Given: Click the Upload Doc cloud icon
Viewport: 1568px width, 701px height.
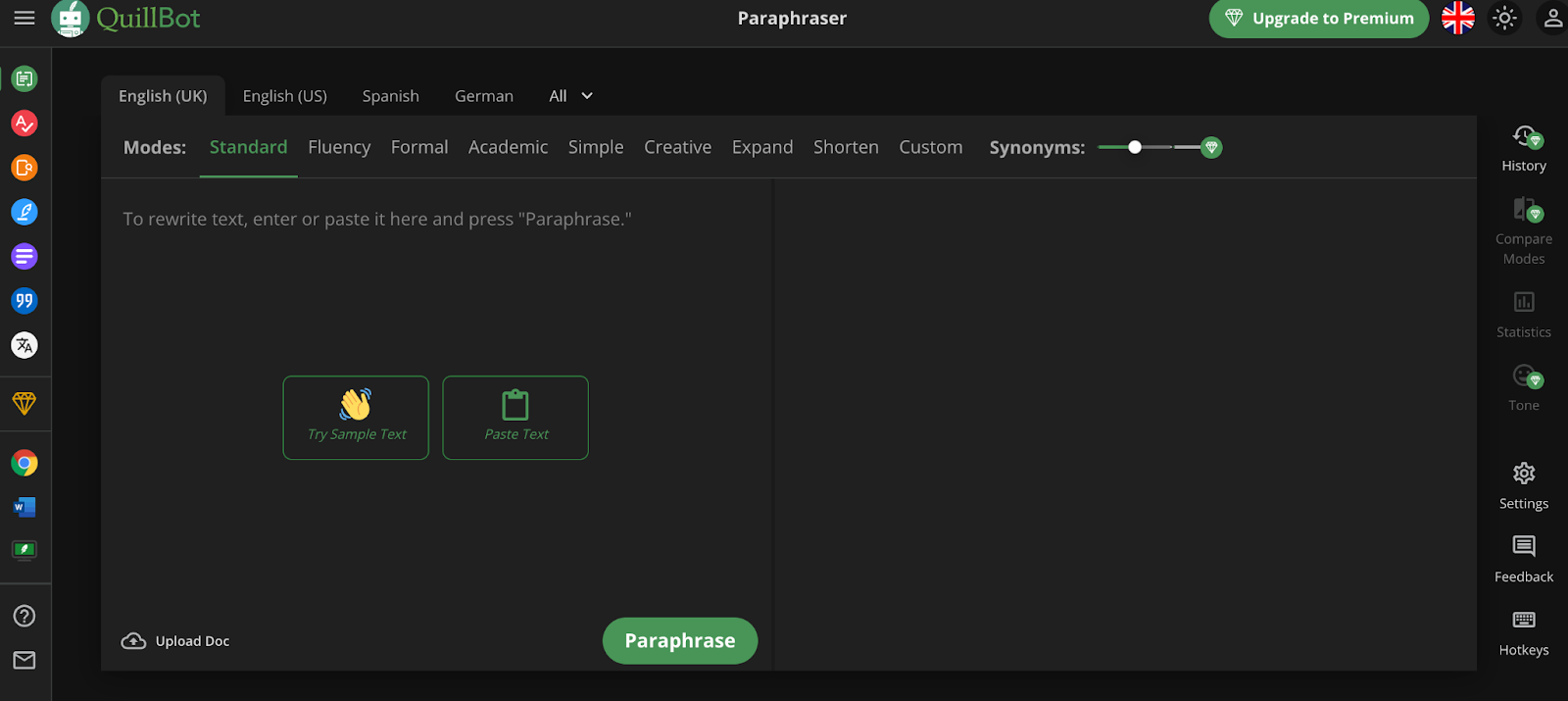Looking at the screenshot, I should point(133,641).
